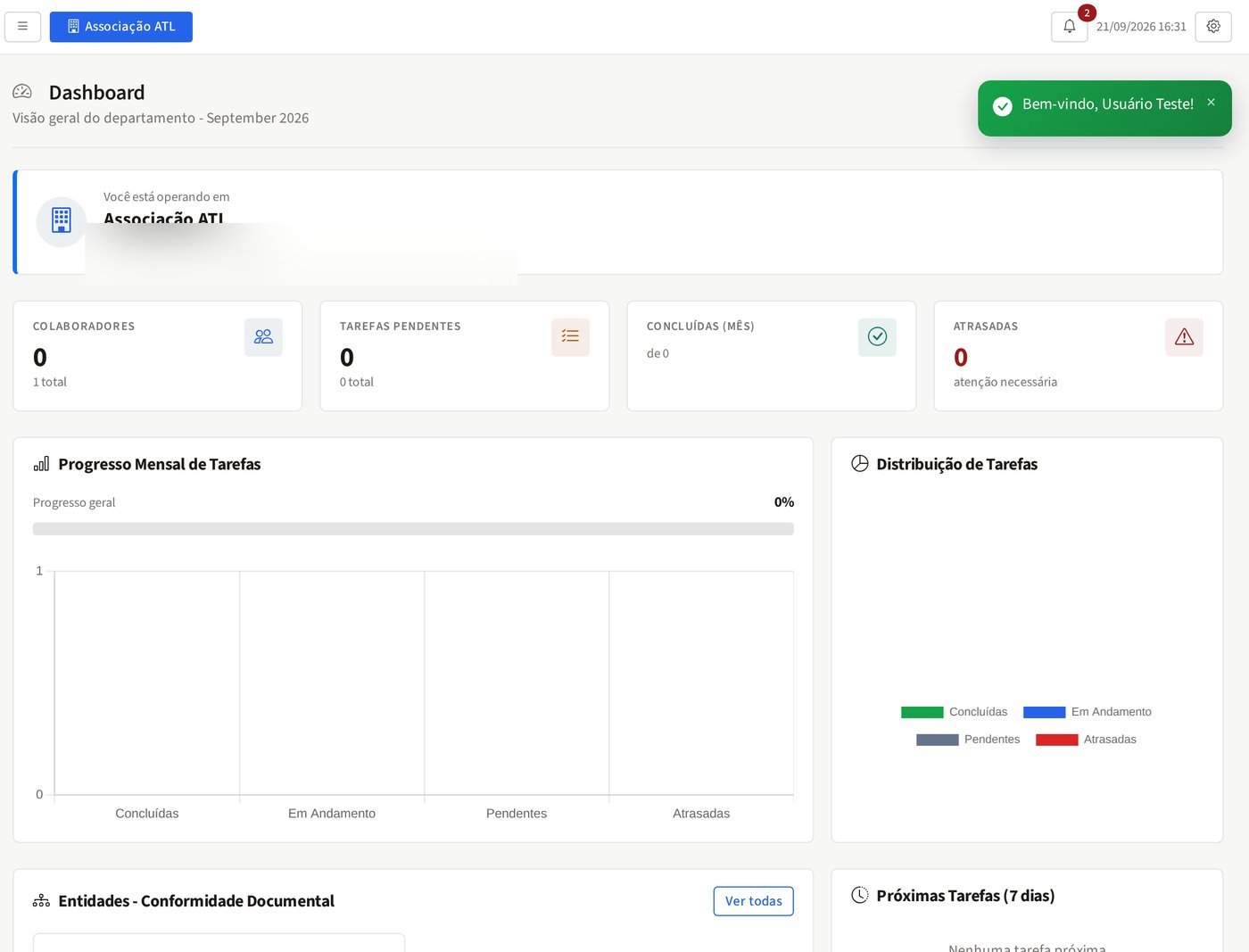Toggle Concluídas legend color swatch

(922, 712)
